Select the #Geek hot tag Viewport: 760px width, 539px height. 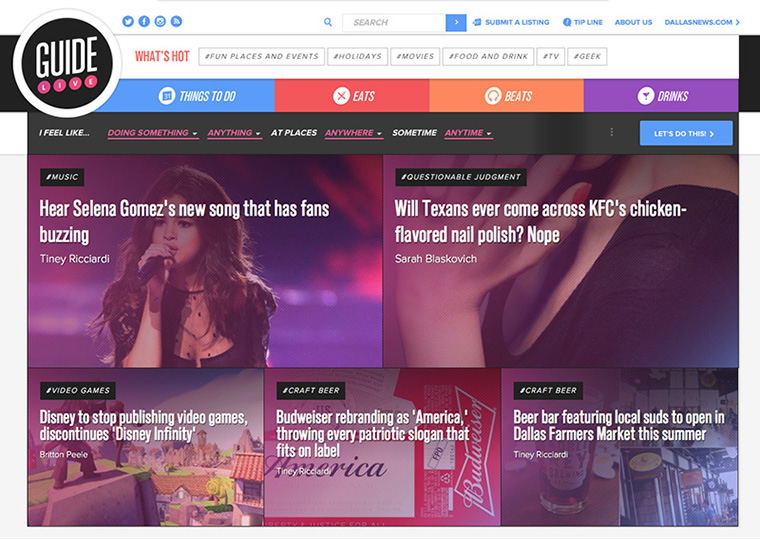tap(587, 56)
